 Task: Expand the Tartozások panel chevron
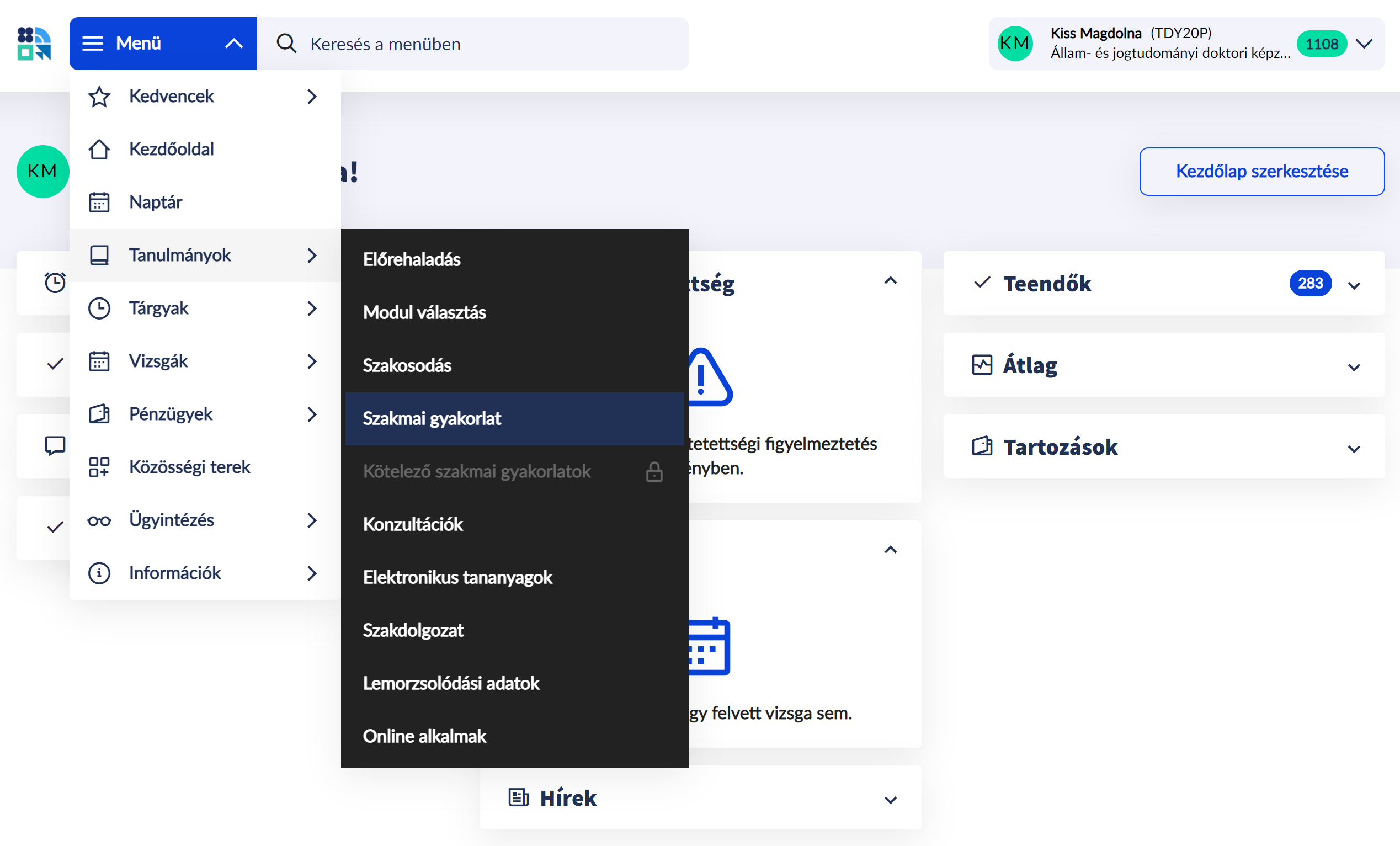1354,449
